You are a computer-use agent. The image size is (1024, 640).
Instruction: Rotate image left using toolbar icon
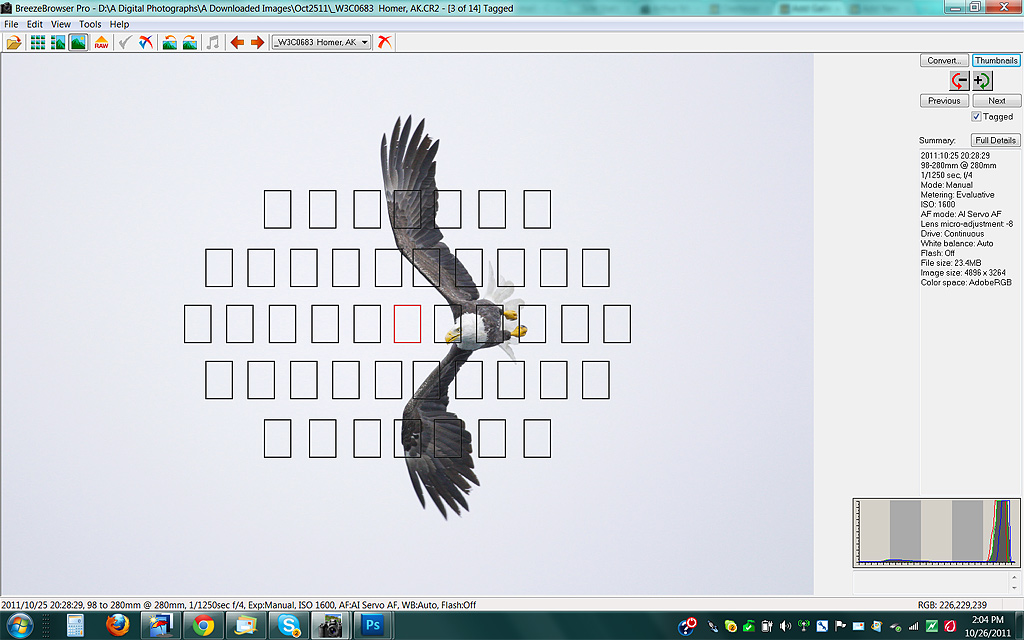tap(170, 42)
